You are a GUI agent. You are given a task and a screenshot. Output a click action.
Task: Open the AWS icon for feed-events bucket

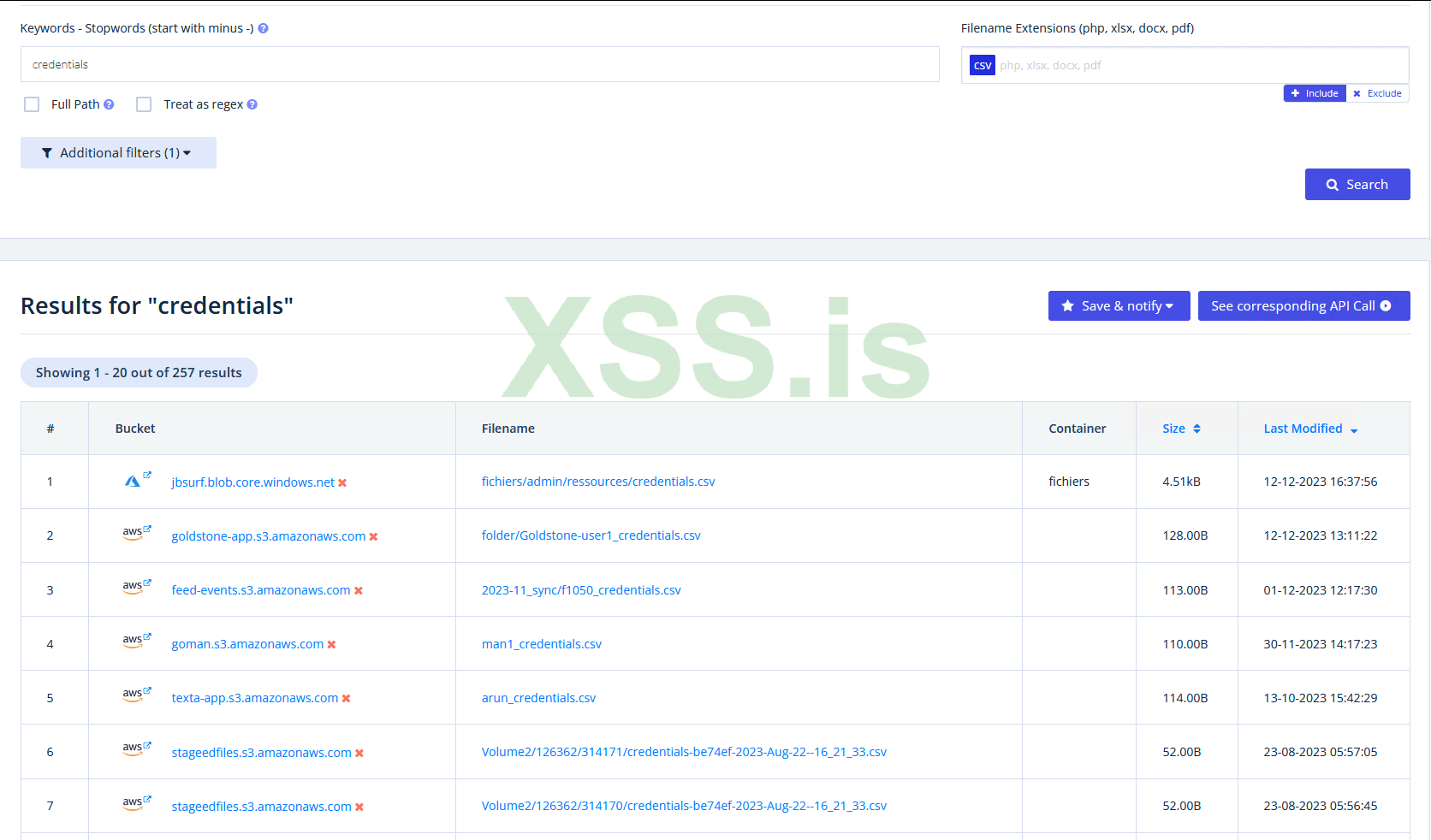[137, 587]
